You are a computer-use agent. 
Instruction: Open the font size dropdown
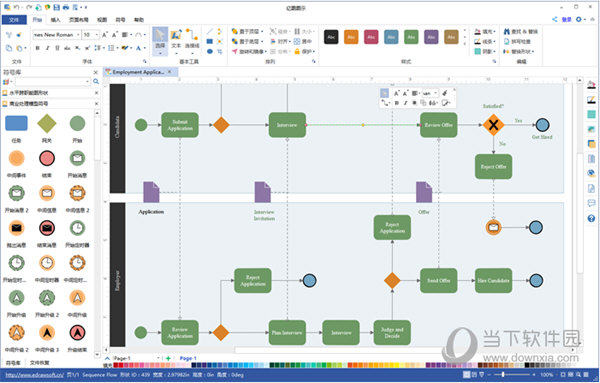97,35
